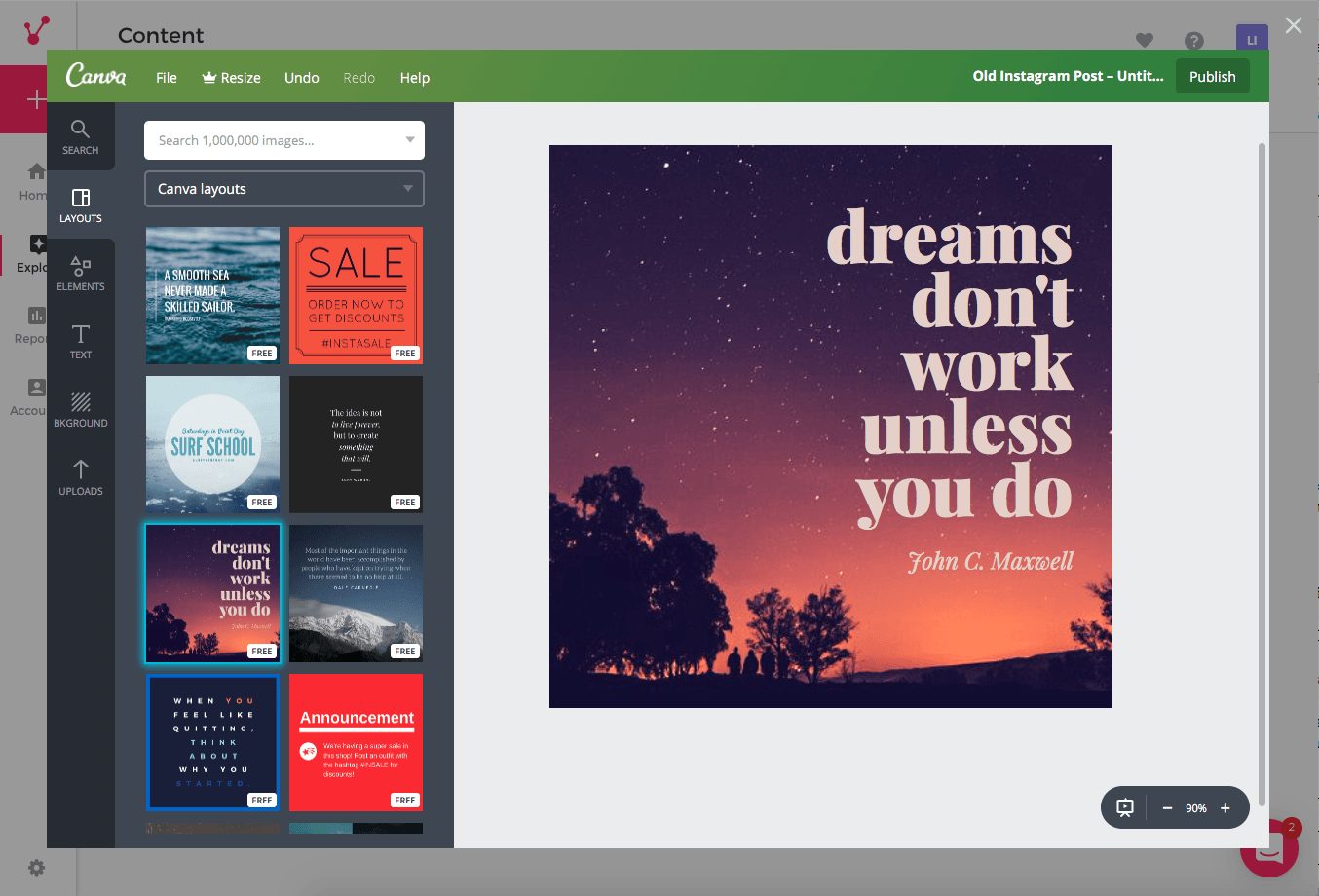Open the Search panel in Canva sidebar
Screen dimensions: 1319x896
click(81, 136)
